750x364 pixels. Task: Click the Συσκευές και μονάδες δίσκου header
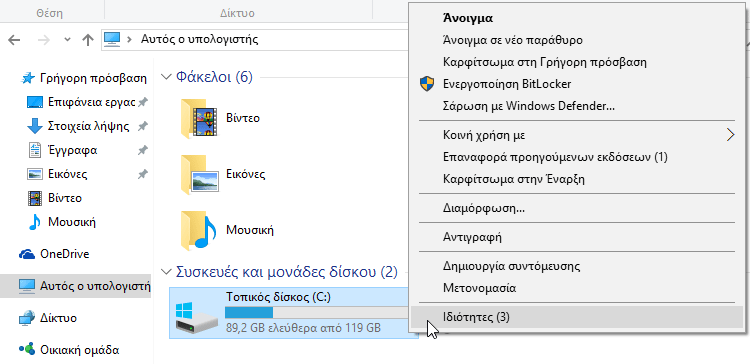287,272
